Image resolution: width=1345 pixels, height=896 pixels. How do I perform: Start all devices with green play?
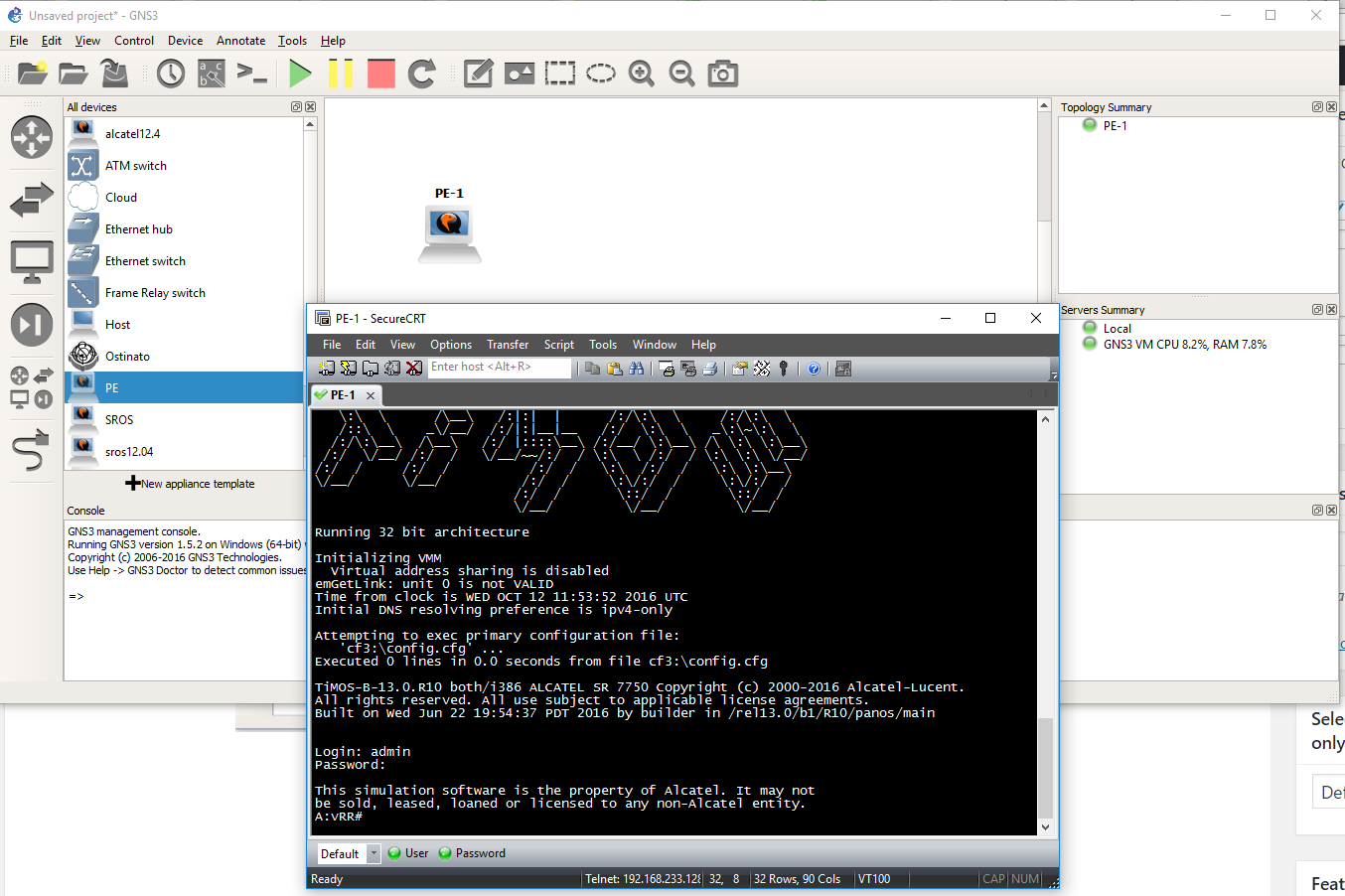[x=300, y=74]
